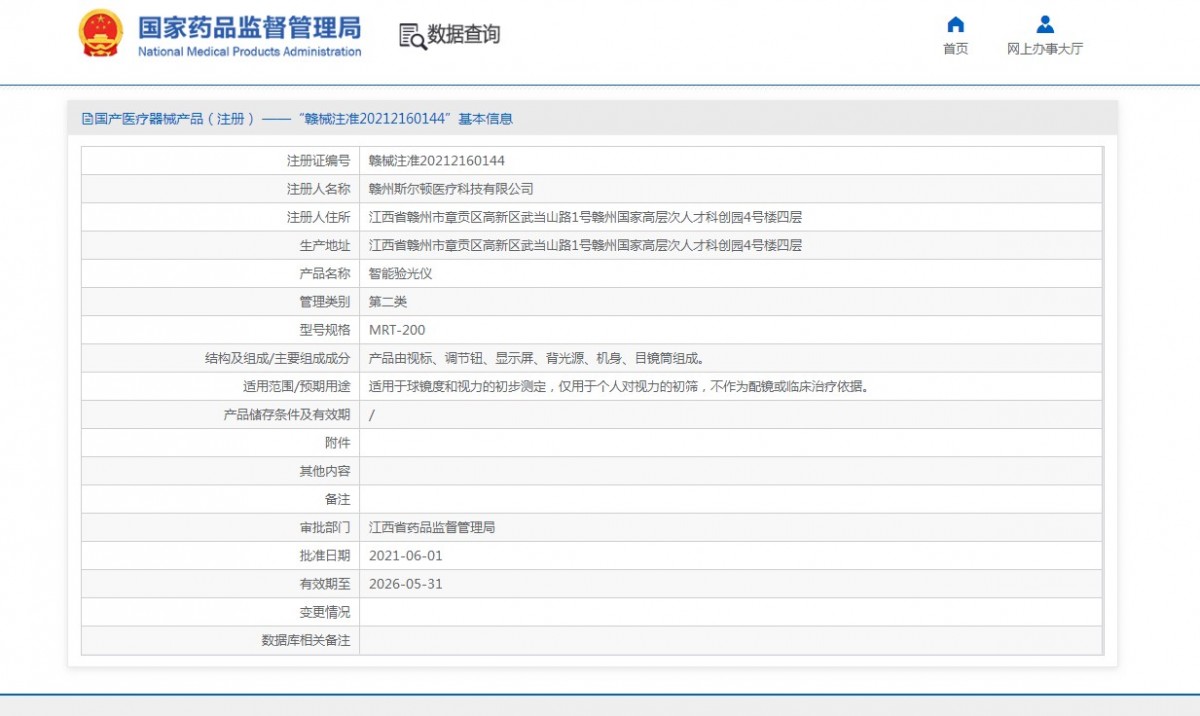
Task: Click the user icon for 网上办事大厅
Action: click(x=1044, y=25)
